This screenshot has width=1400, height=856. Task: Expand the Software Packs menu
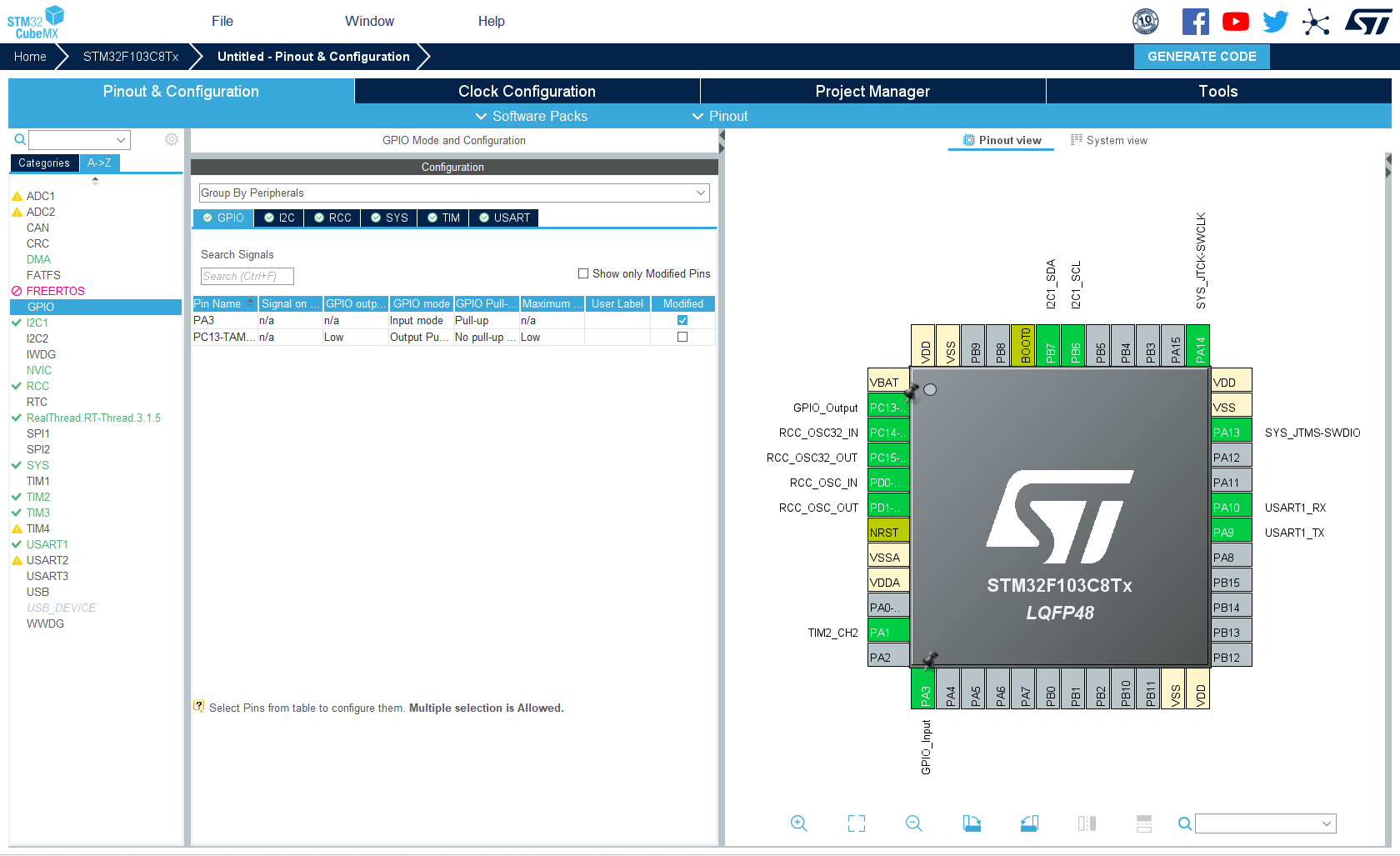point(531,116)
